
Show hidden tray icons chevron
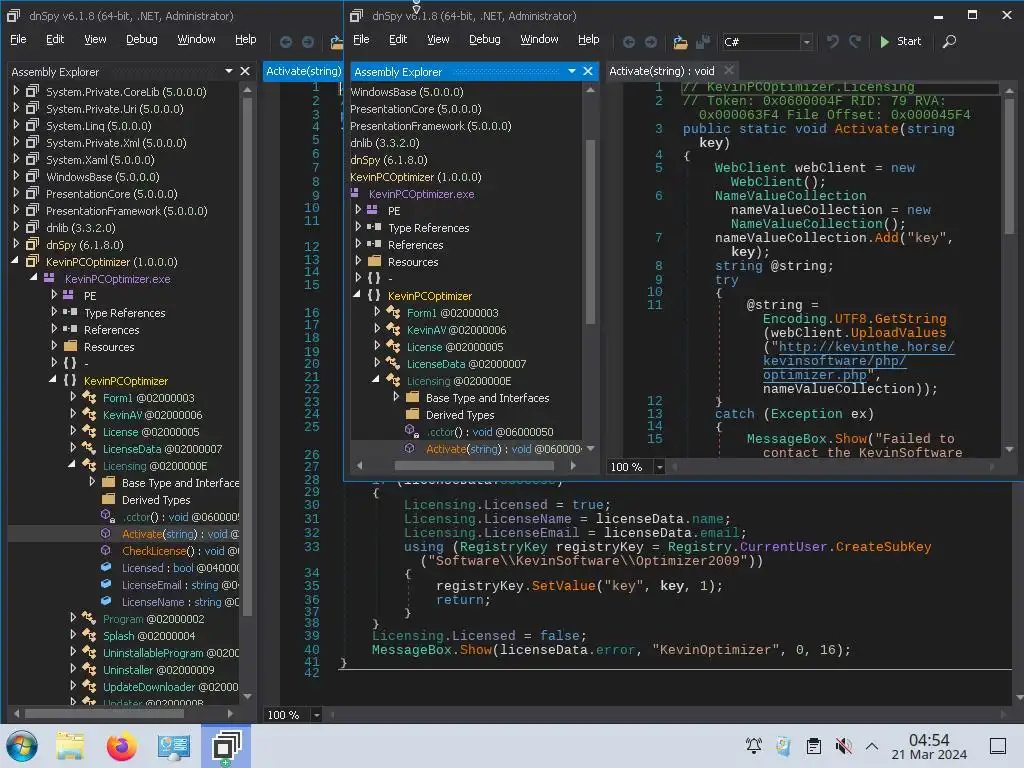coord(871,745)
